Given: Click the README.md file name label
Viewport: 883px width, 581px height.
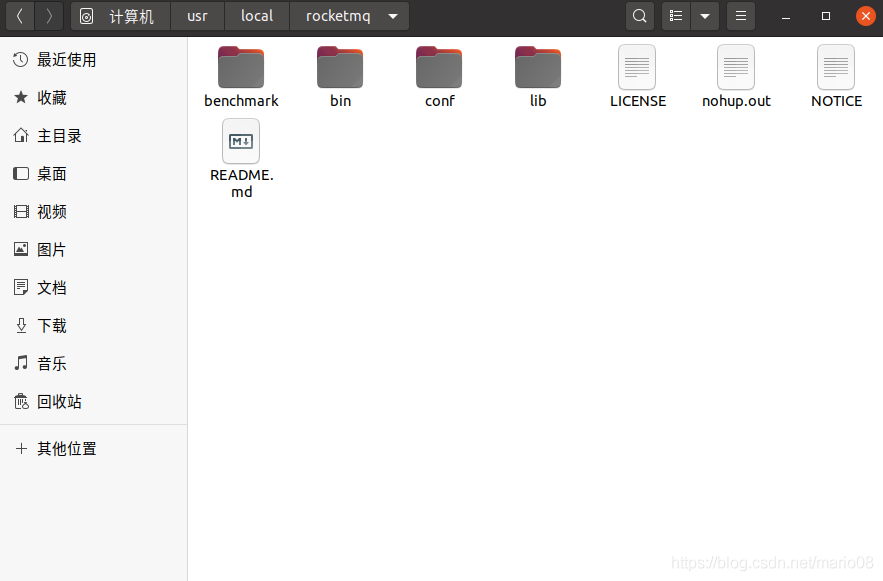Looking at the screenshot, I should point(242,184).
